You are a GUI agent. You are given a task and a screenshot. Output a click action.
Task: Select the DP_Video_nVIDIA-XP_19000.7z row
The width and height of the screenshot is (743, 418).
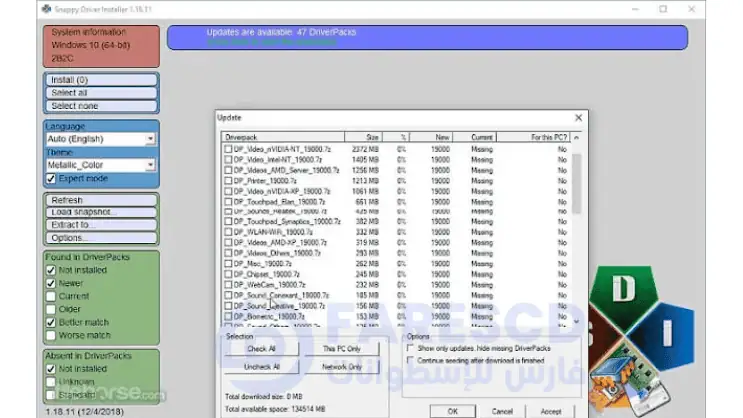396,191
